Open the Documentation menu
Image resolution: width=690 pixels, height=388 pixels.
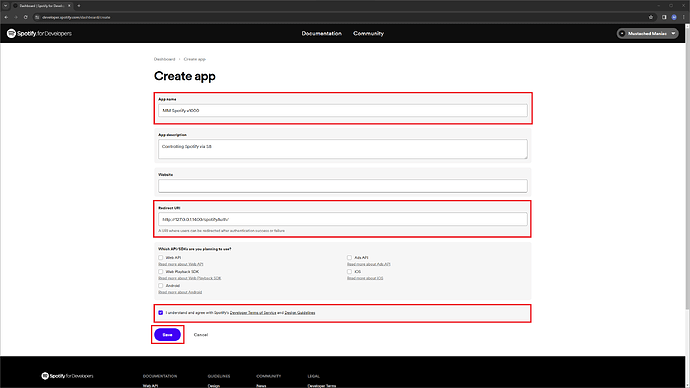click(x=321, y=33)
